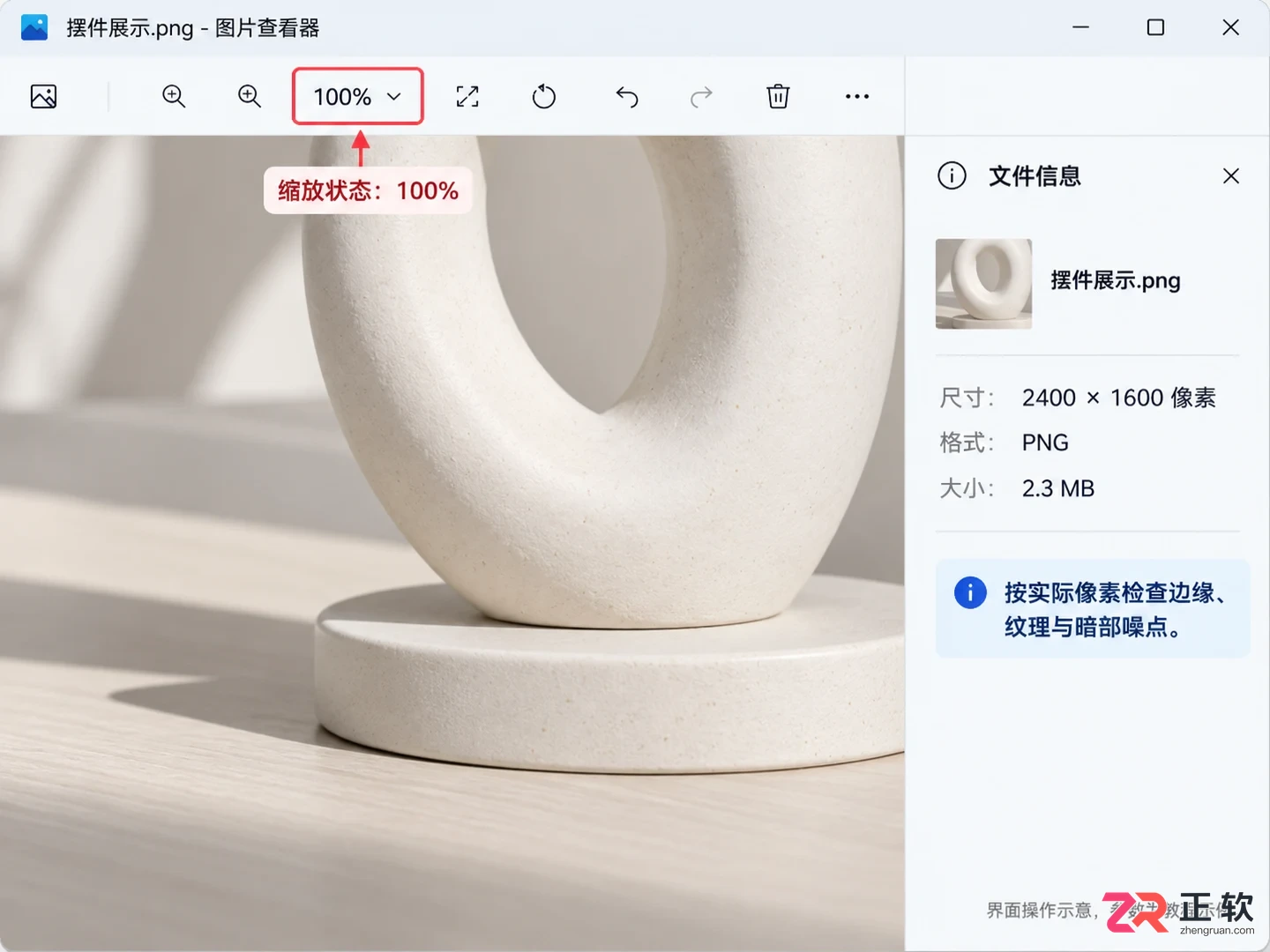Click the greyed-out redo arrow icon
1270x952 pixels.
tap(701, 96)
